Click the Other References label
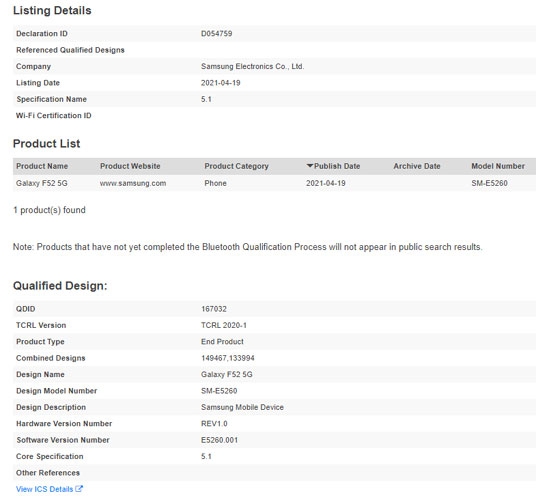The image size is (536, 500). 48,473
